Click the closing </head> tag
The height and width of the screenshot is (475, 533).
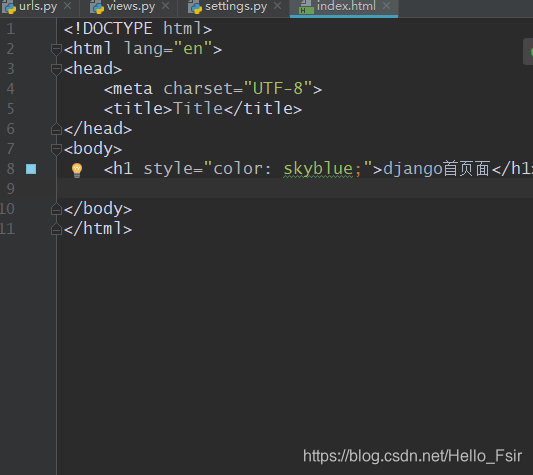click(98, 129)
